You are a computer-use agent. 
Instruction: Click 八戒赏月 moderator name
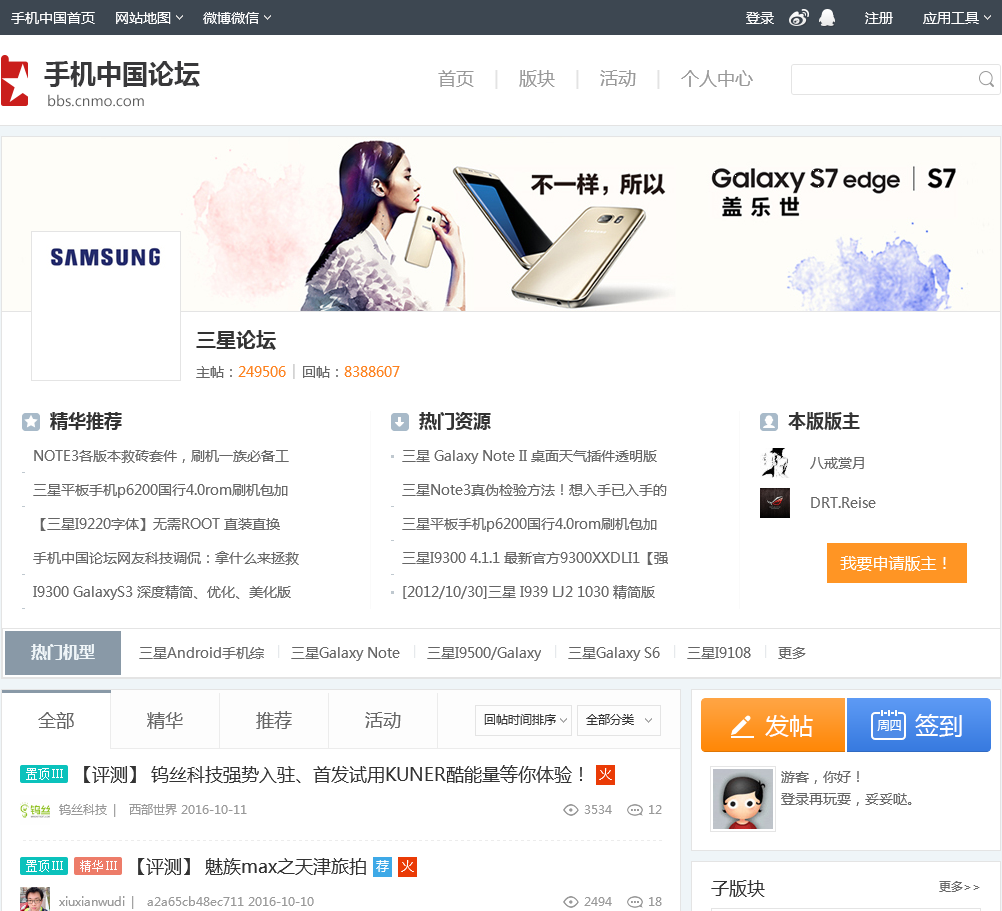click(838, 463)
